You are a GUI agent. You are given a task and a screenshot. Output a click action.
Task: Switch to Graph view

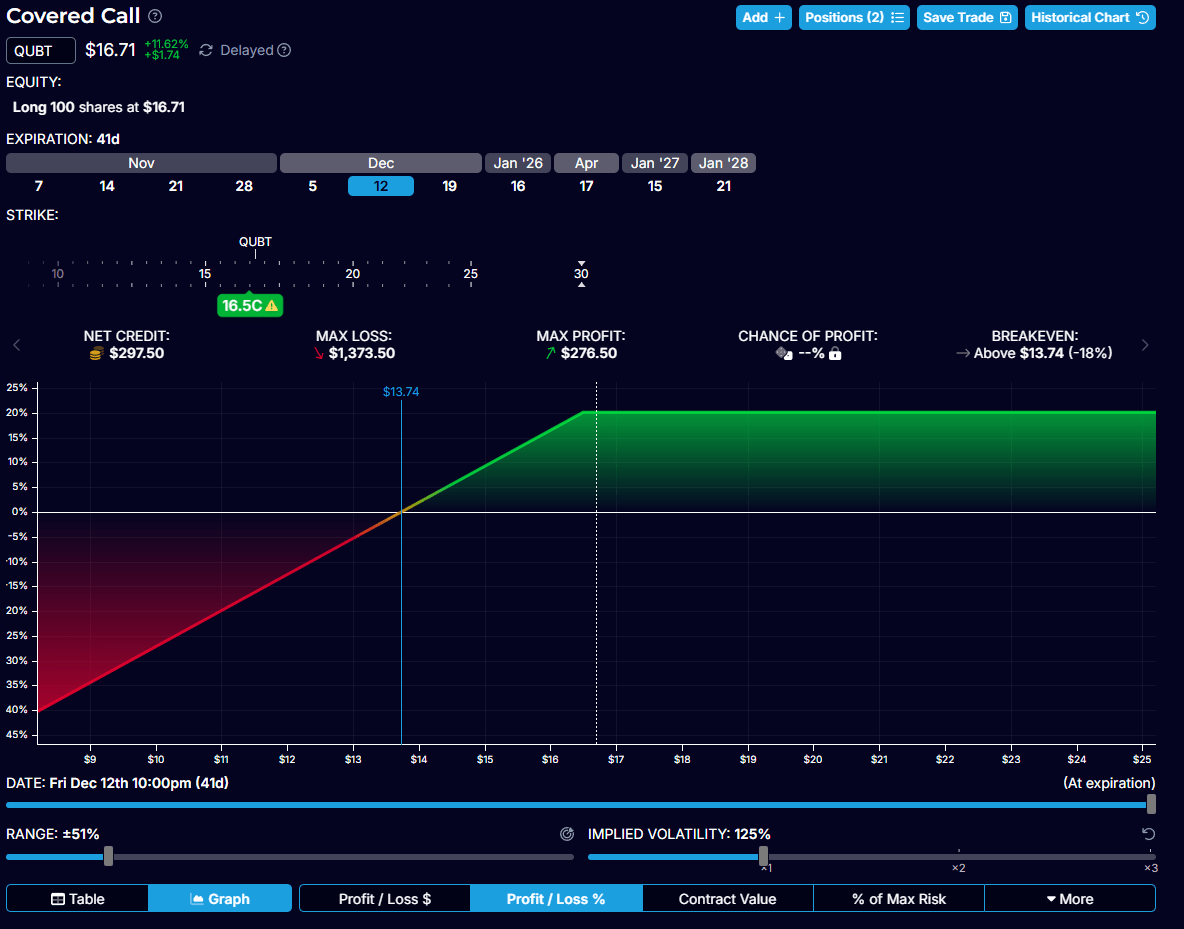tap(220, 899)
